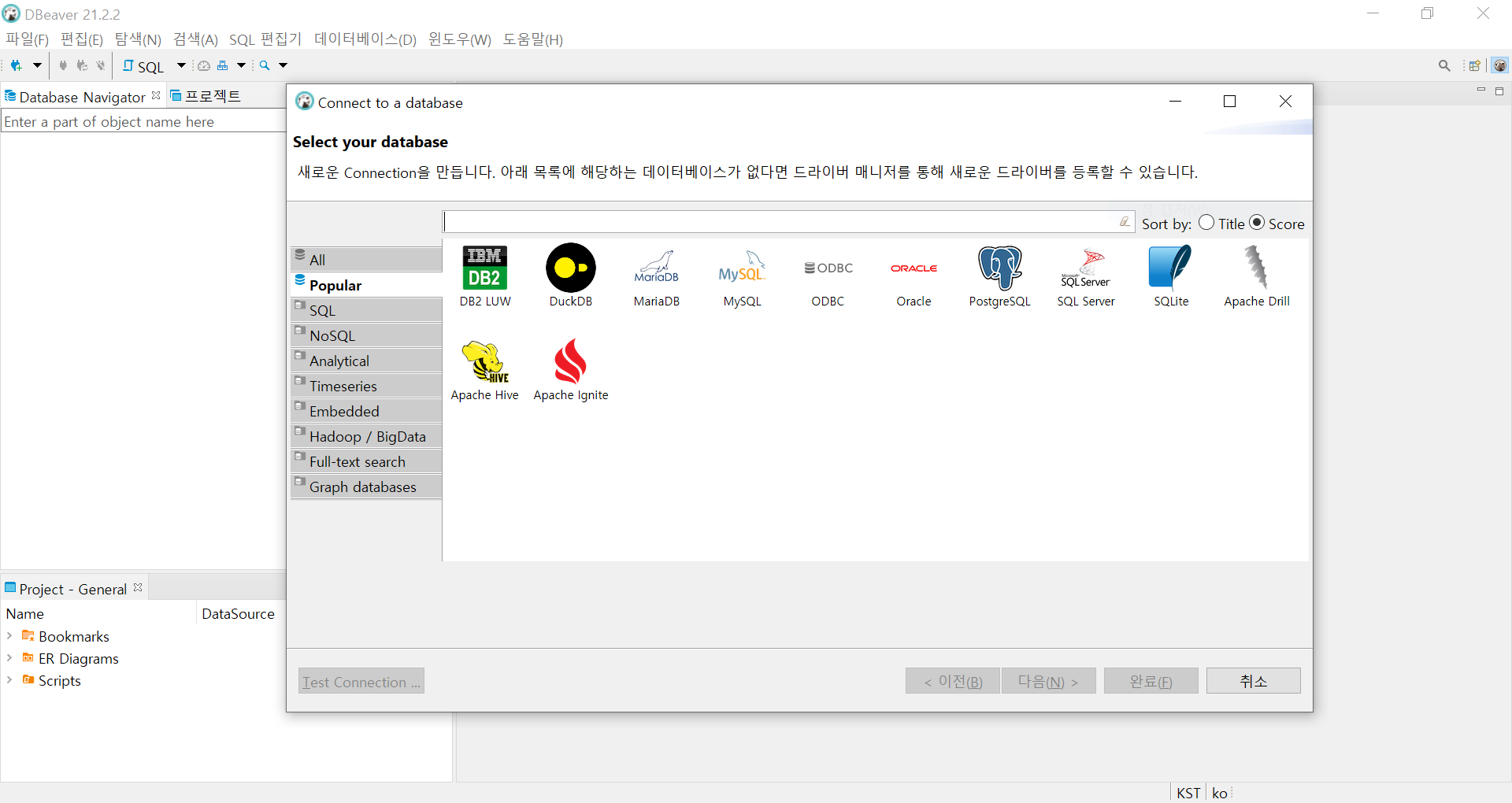This screenshot has width=1512, height=803.
Task: Open the 데이터베이스(D) menu
Action: 365,39
